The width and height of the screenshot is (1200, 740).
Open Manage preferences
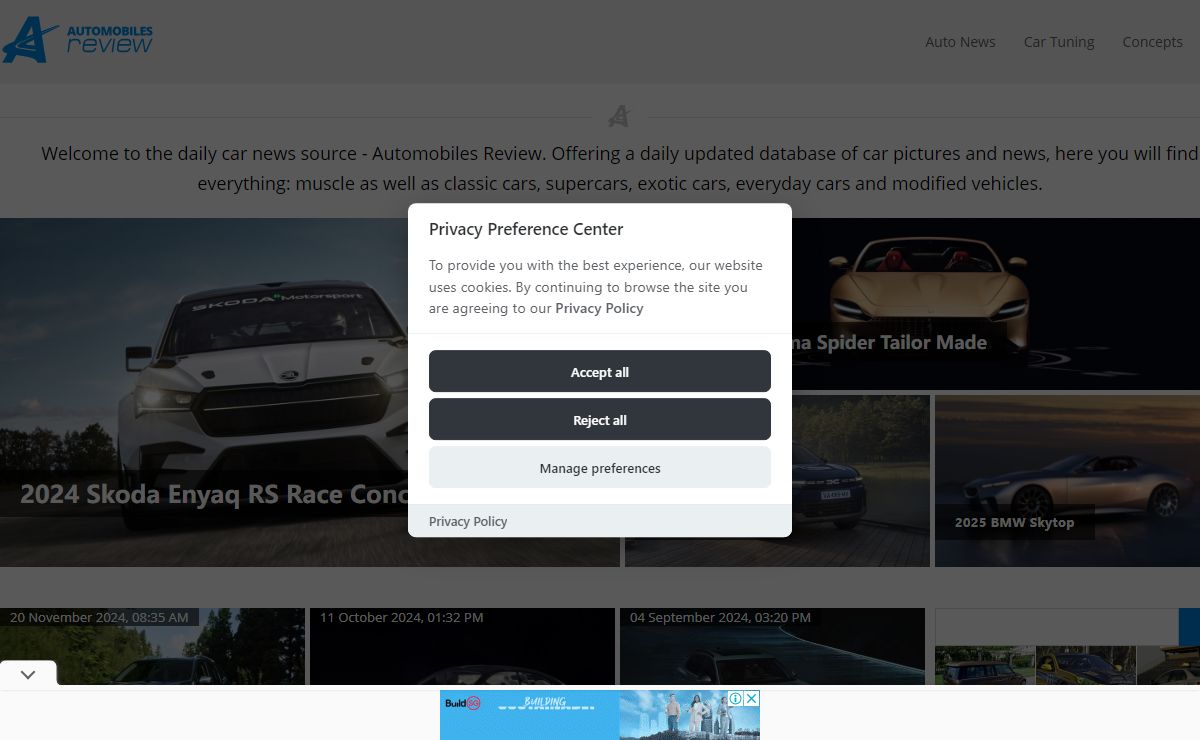pyautogui.click(x=600, y=467)
